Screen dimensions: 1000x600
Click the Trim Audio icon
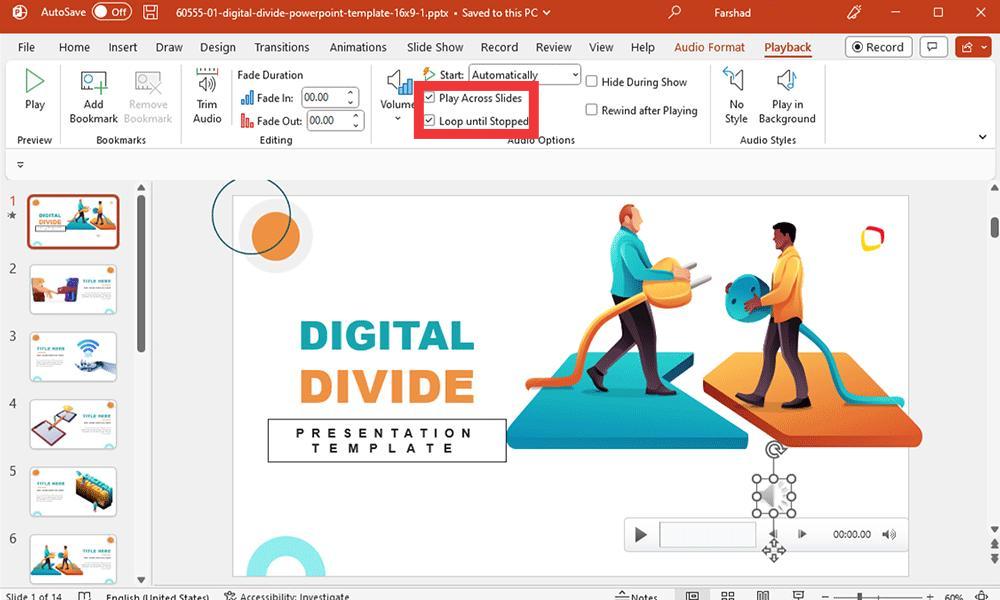[207, 80]
